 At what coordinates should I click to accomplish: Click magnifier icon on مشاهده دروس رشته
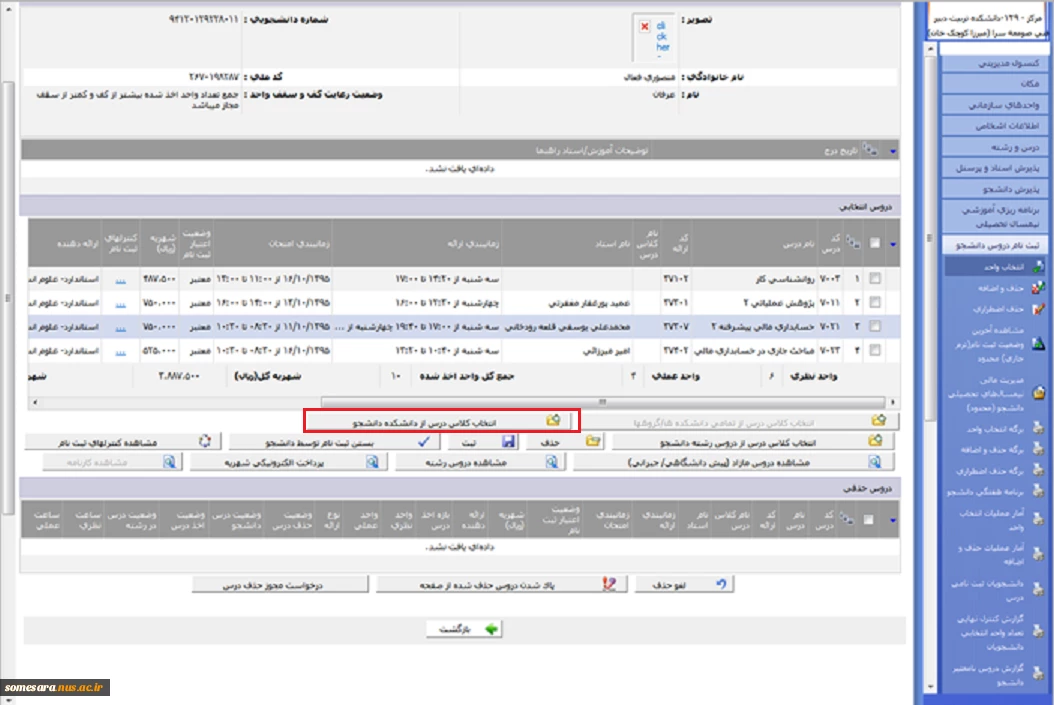click(553, 462)
